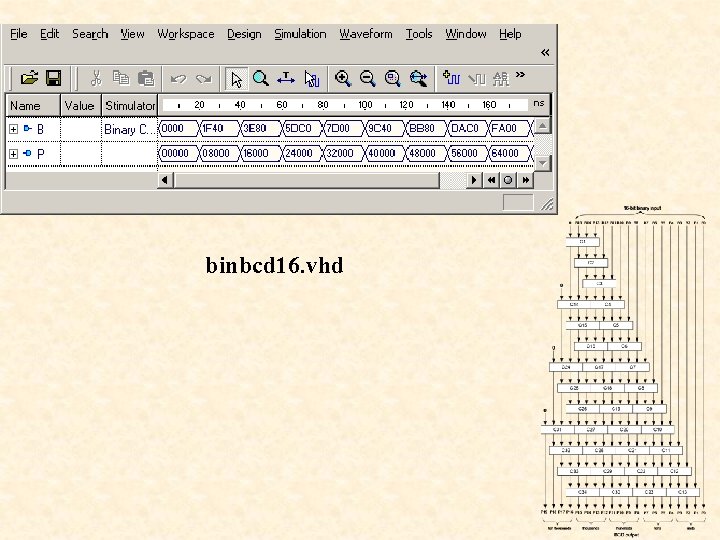
Task: Open the Design menu
Action: coord(244,34)
